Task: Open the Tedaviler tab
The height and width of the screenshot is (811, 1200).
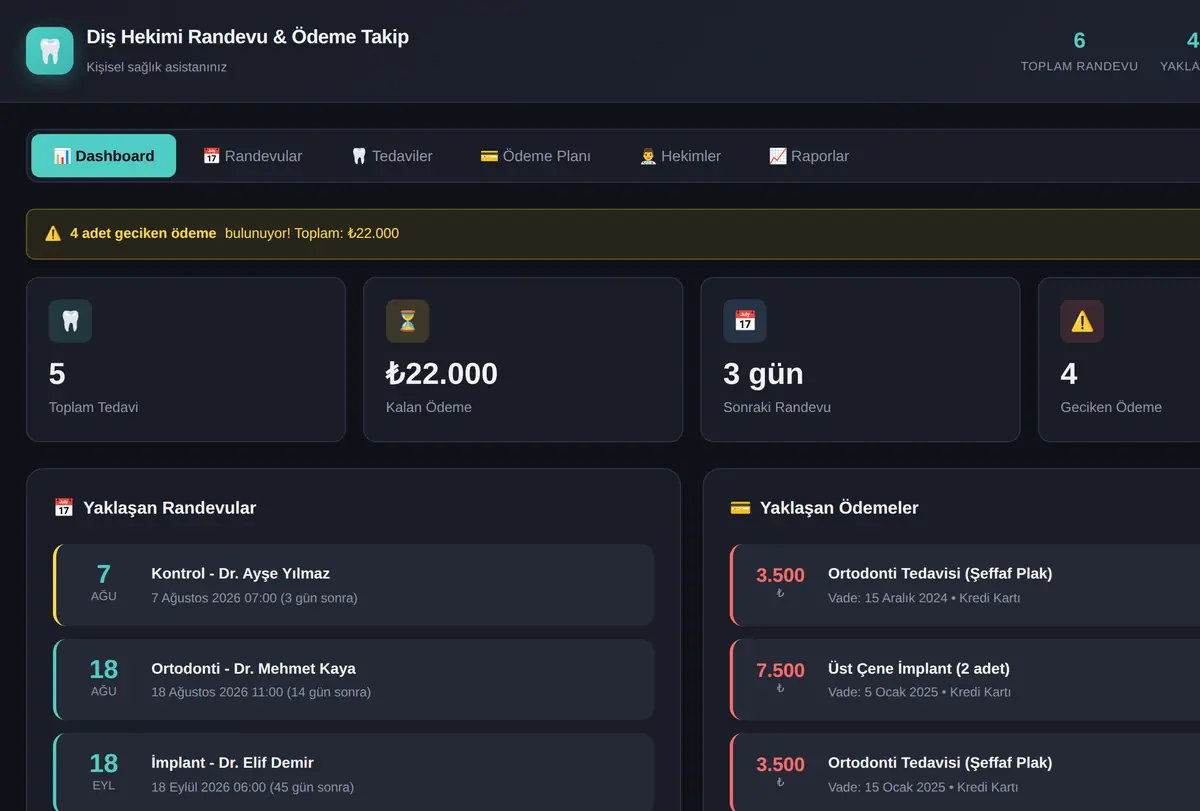Action: pos(392,156)
